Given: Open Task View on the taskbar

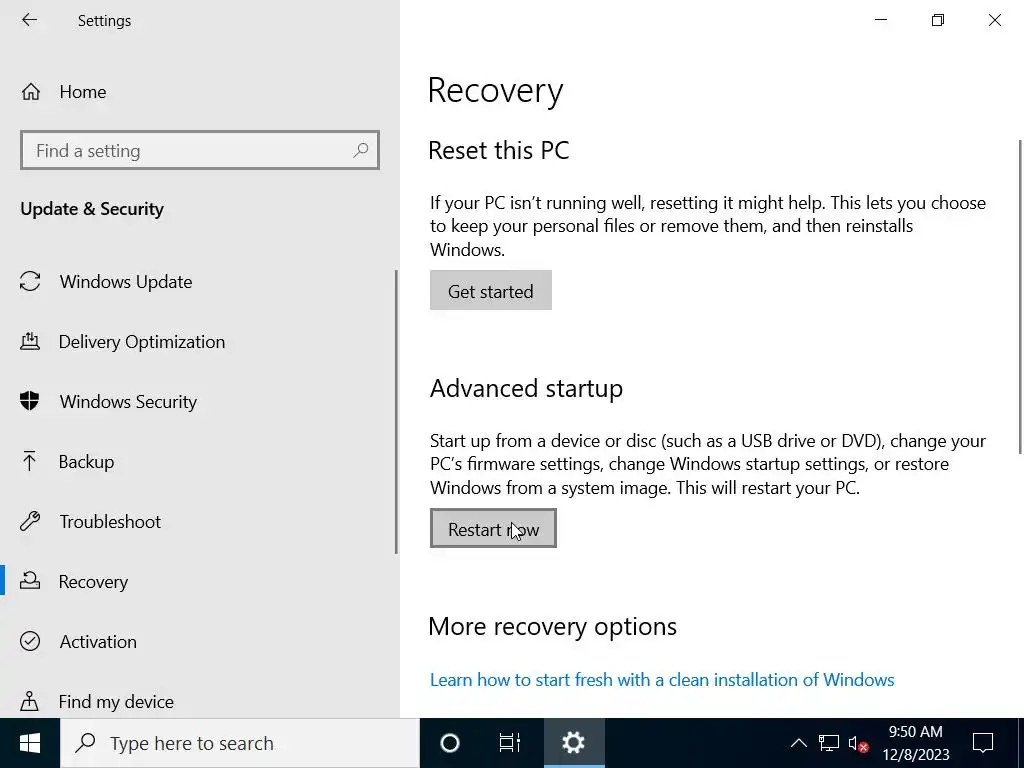Looking at the screenshot, I should click(509, 743).
